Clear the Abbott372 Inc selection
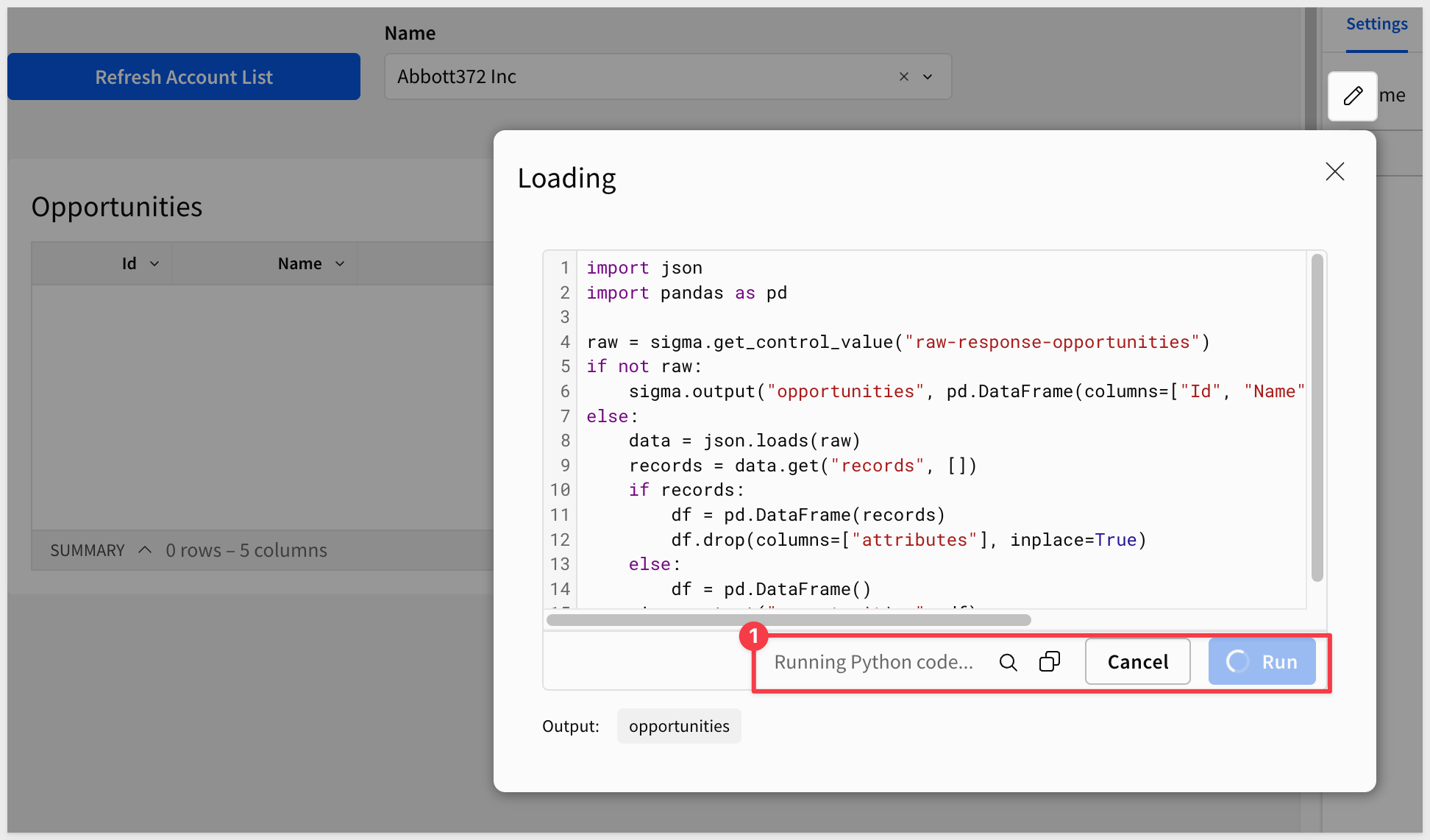 click(904, 76)
